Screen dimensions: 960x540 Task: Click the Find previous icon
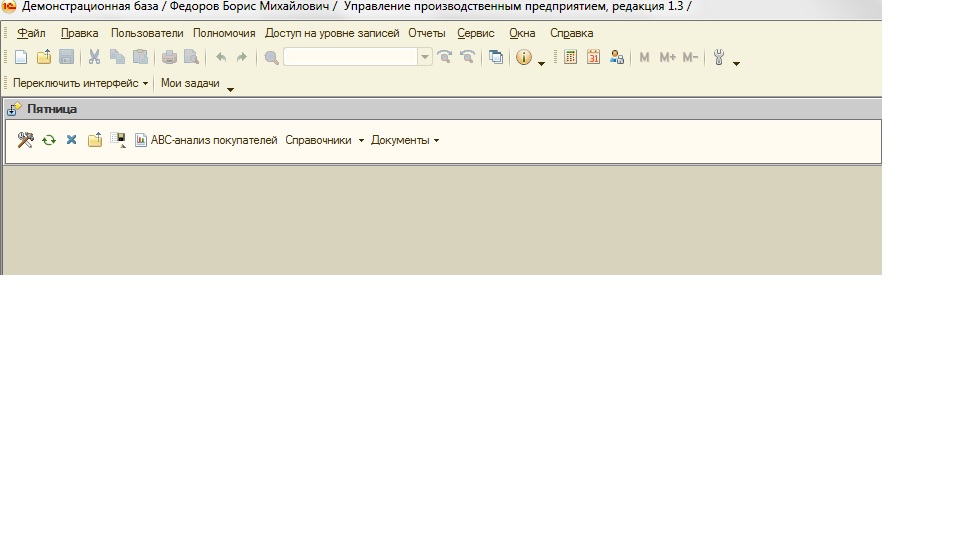tap(468, 58)
